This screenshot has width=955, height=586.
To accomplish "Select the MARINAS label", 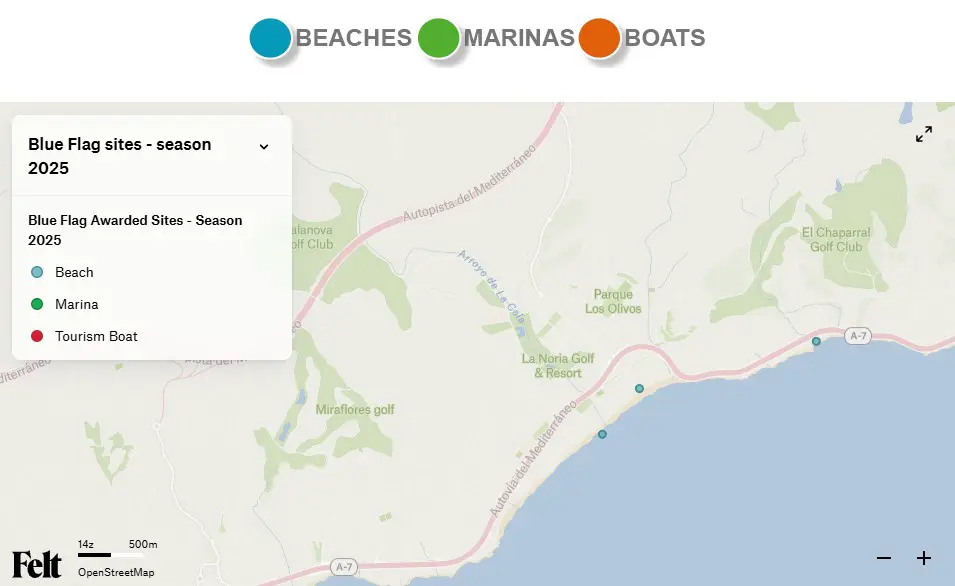I will tap(519, 38).
